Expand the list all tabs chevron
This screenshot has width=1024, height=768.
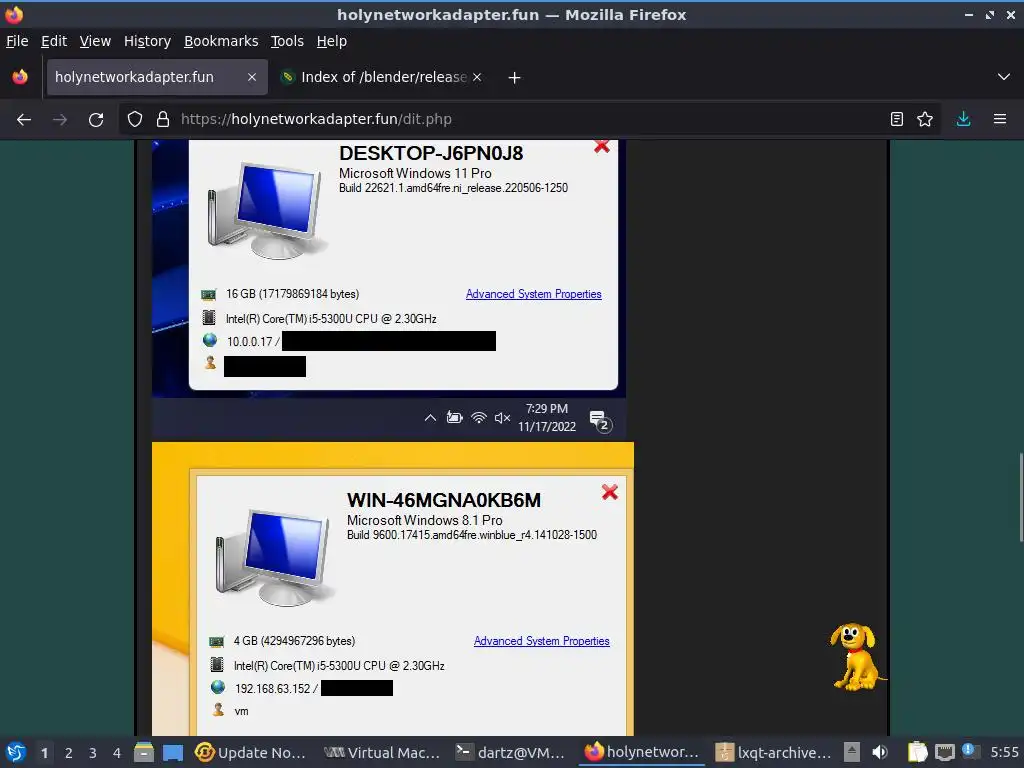coord(1004,77)
